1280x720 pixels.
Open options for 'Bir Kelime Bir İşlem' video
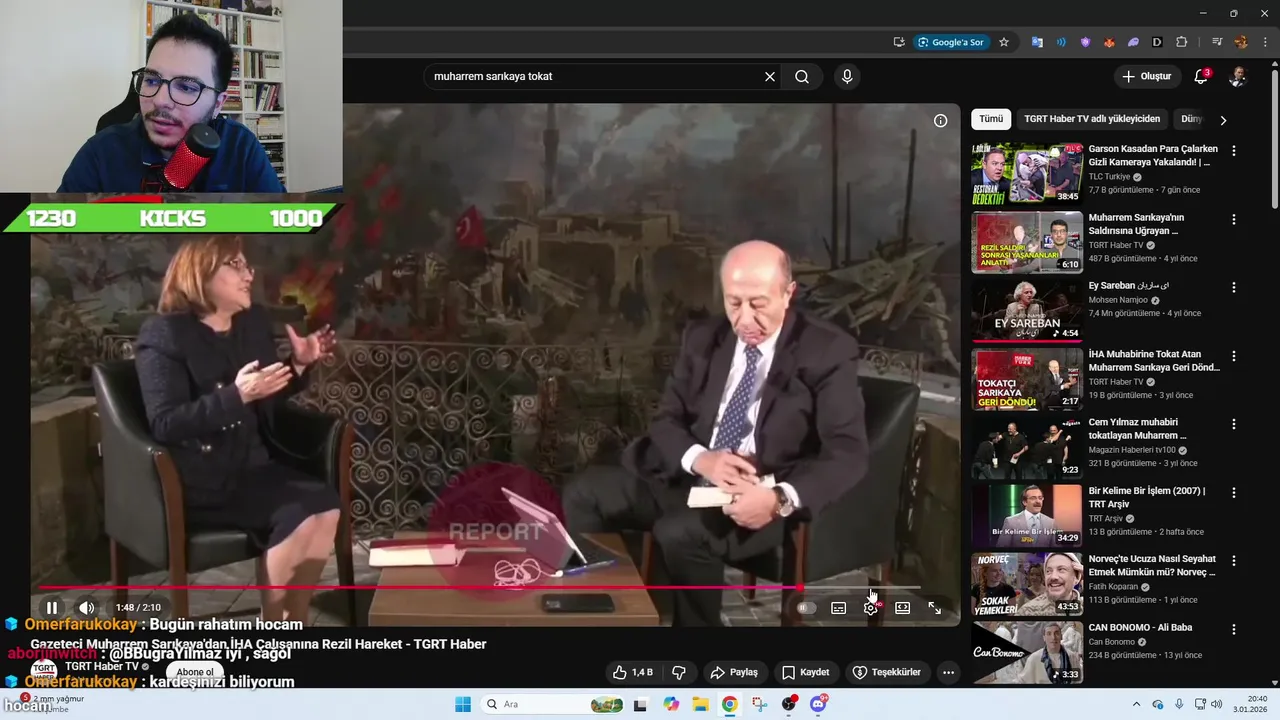click(x=1233, y=492)
